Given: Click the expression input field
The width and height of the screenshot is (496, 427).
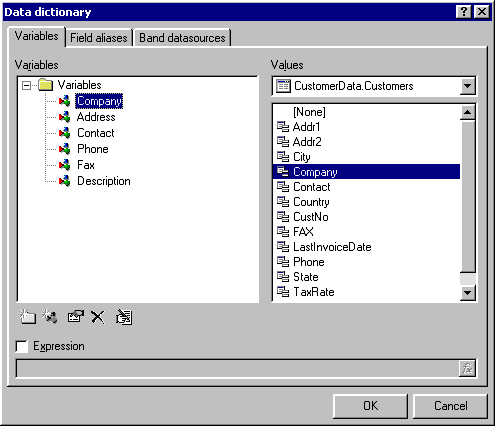Looking at the screenshot, I should (x=237, y=368).
